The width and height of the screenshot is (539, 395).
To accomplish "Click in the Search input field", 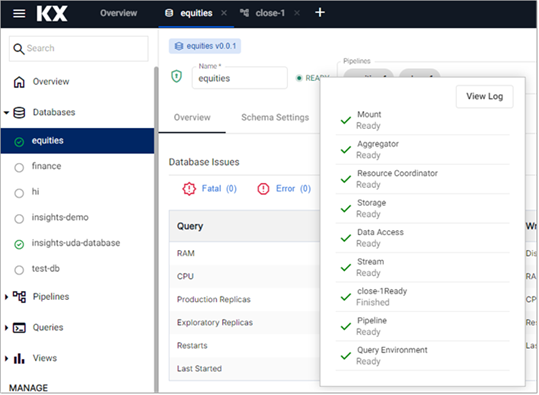I will [79, 48].
